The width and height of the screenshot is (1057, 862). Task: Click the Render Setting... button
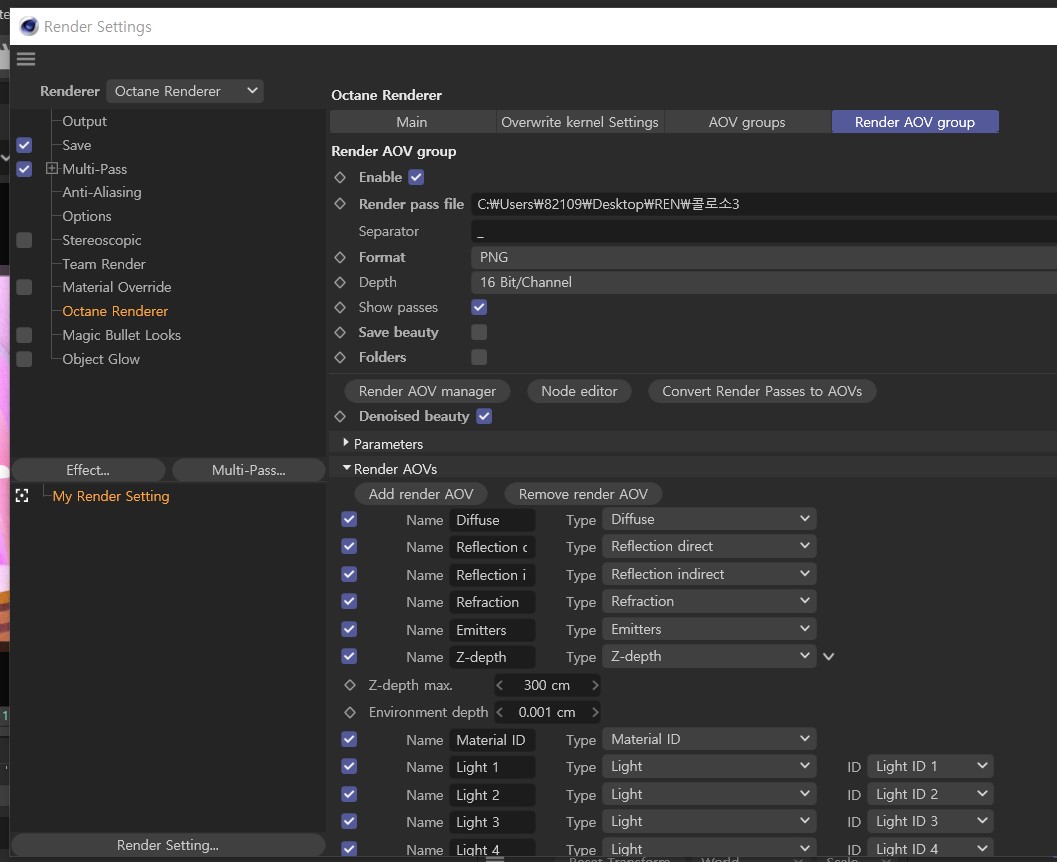coord(168,845)
